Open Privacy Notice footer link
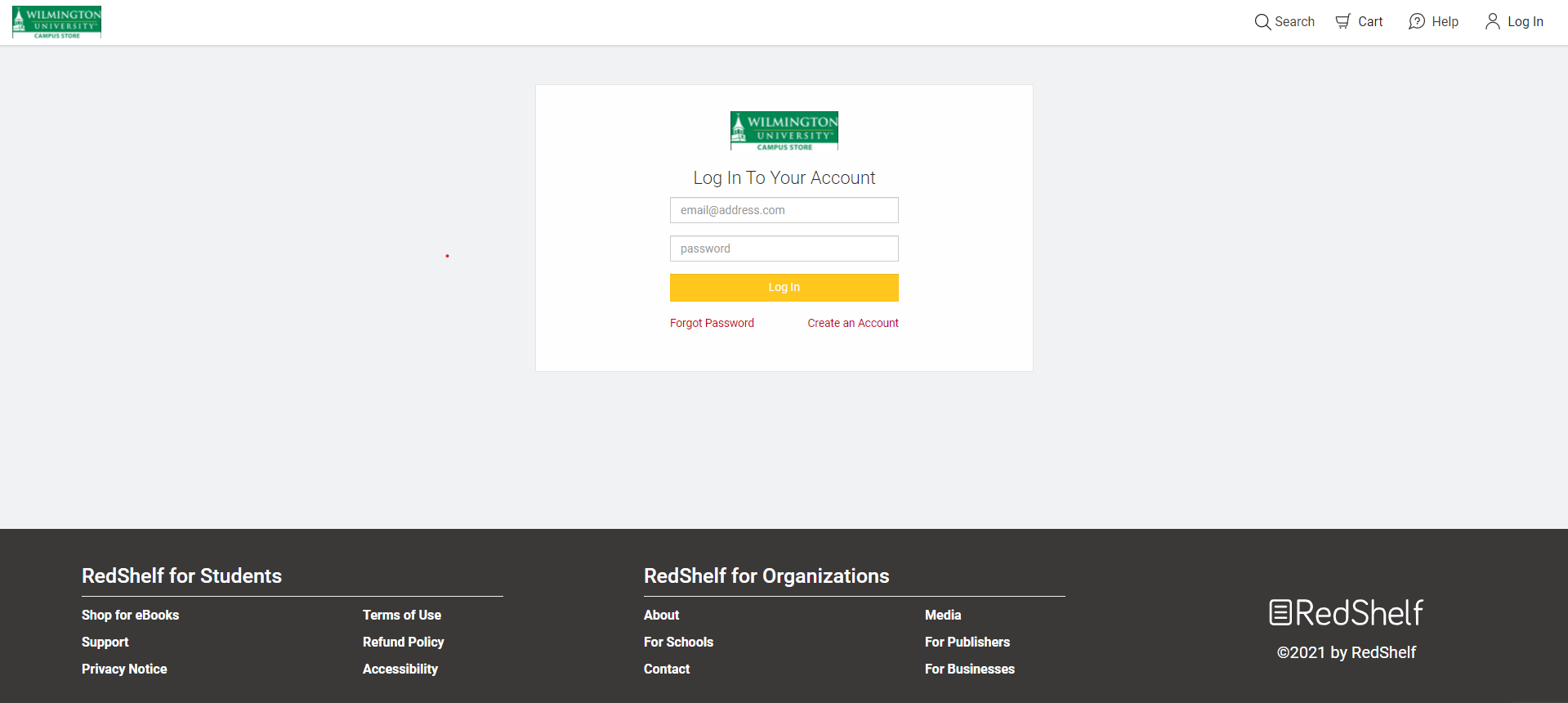Image resolution: width=1568 pixels, height=703 pixels. click(x=124, y=669)
